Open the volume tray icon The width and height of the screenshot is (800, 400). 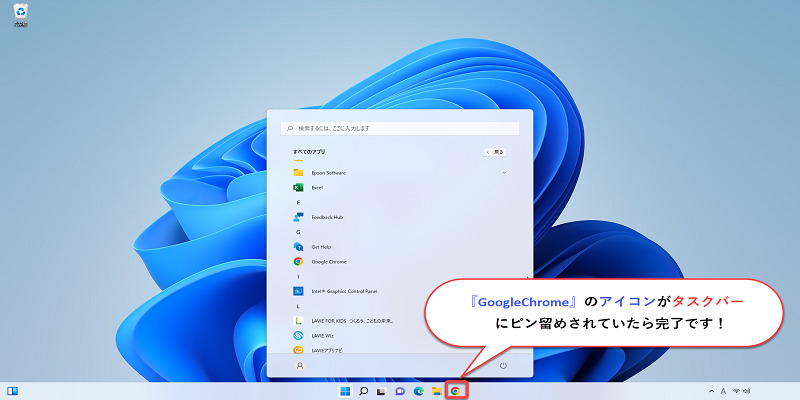[x=745, y=391]
